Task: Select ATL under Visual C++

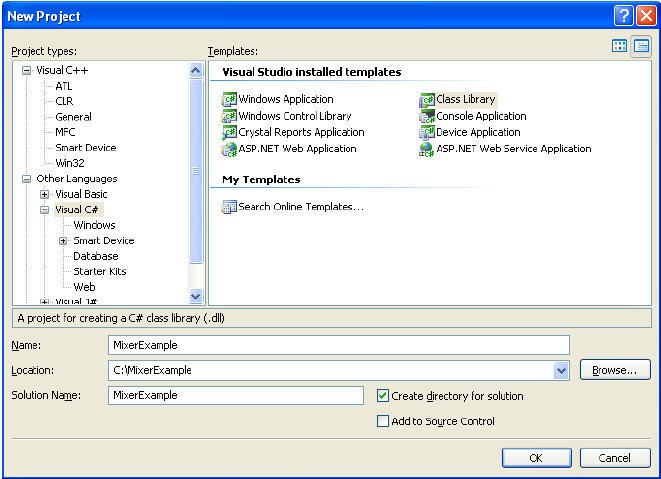Action: click(x=64, y=86)
